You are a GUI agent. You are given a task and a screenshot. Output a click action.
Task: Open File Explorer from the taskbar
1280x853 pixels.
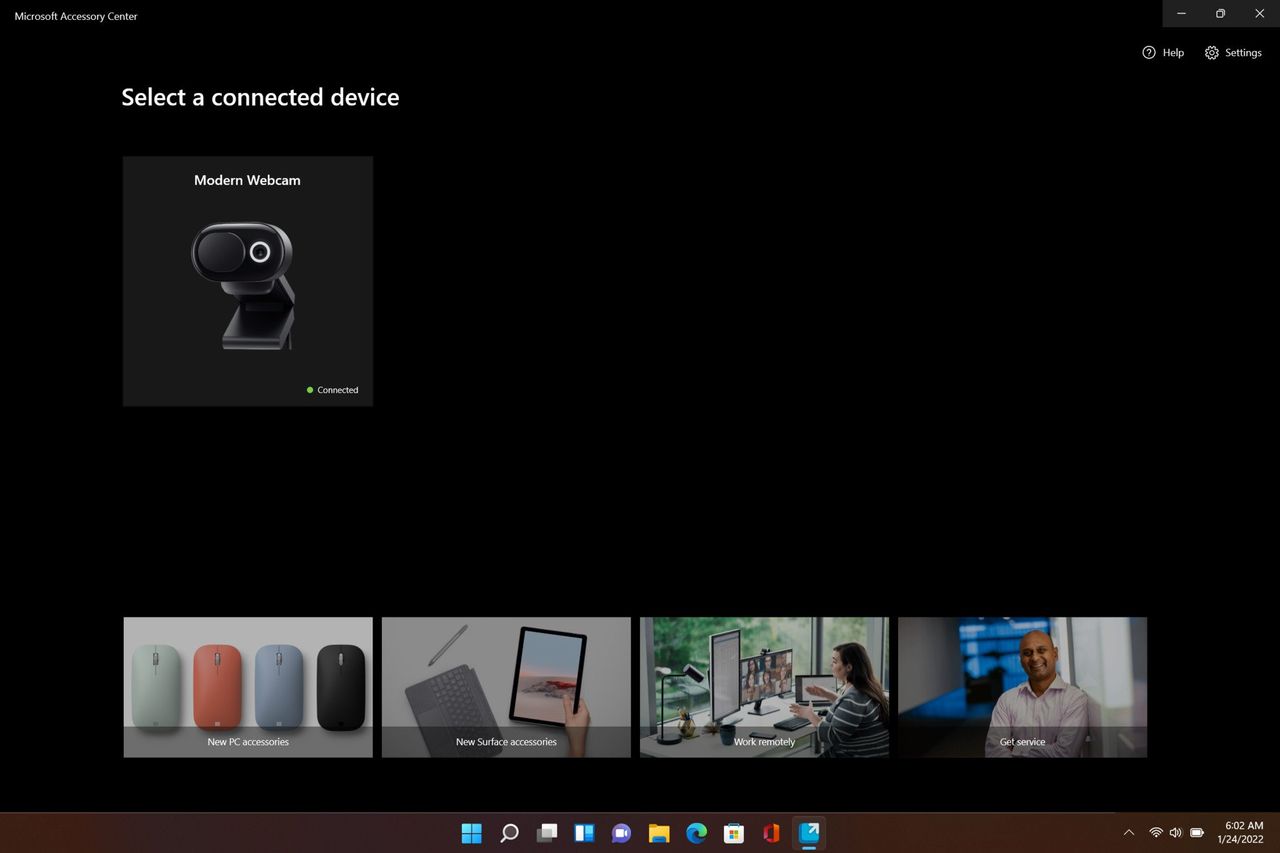[x=659, y=833]
